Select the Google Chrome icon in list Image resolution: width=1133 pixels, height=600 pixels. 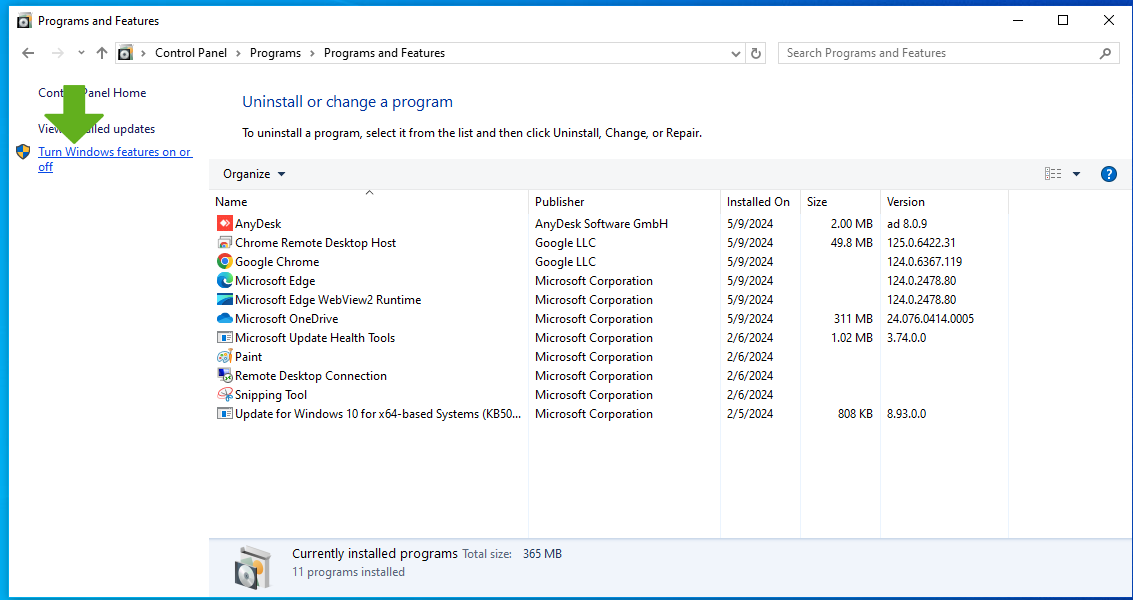pos(224,262)
